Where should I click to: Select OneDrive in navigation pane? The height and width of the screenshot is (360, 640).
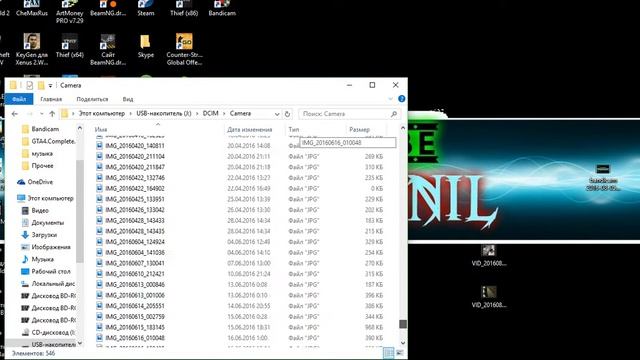coord(35,182)
